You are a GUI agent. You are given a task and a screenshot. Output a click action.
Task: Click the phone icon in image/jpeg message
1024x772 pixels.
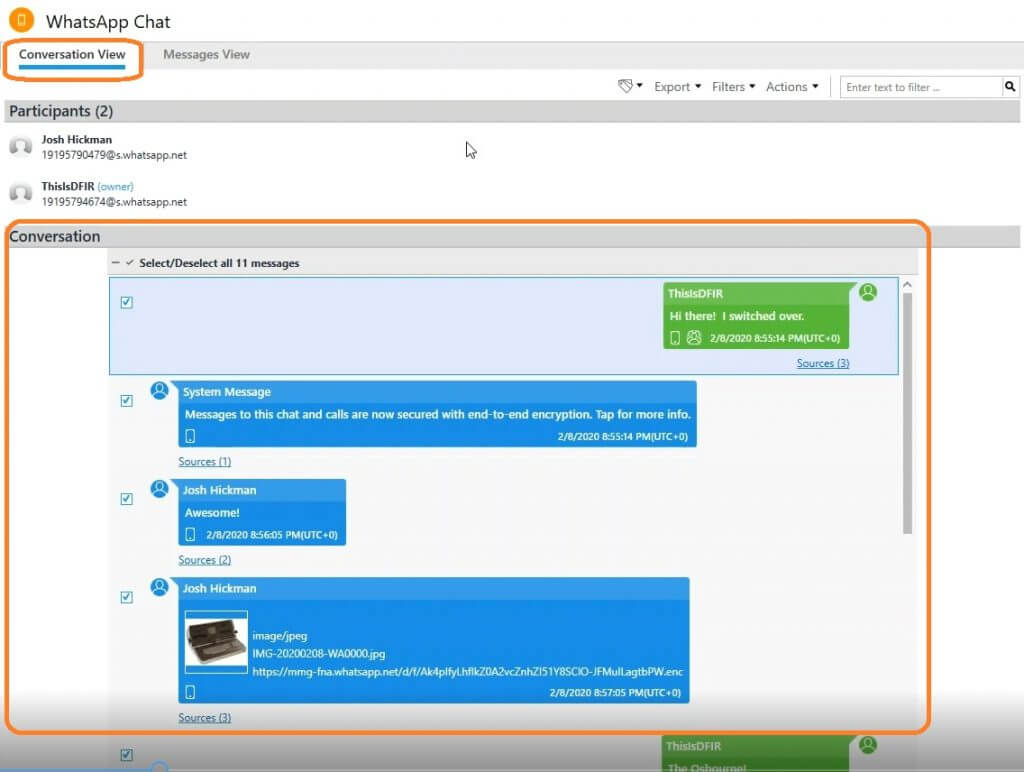[x=190, y=692]
